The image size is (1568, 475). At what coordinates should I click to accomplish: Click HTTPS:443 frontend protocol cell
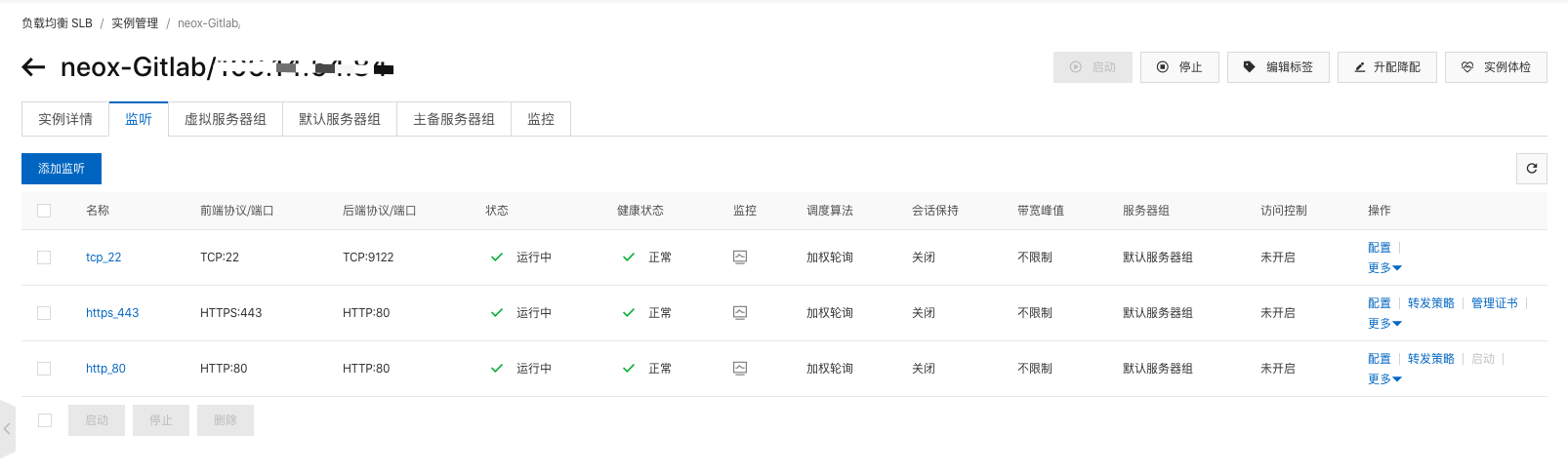[x=231, y=313]
